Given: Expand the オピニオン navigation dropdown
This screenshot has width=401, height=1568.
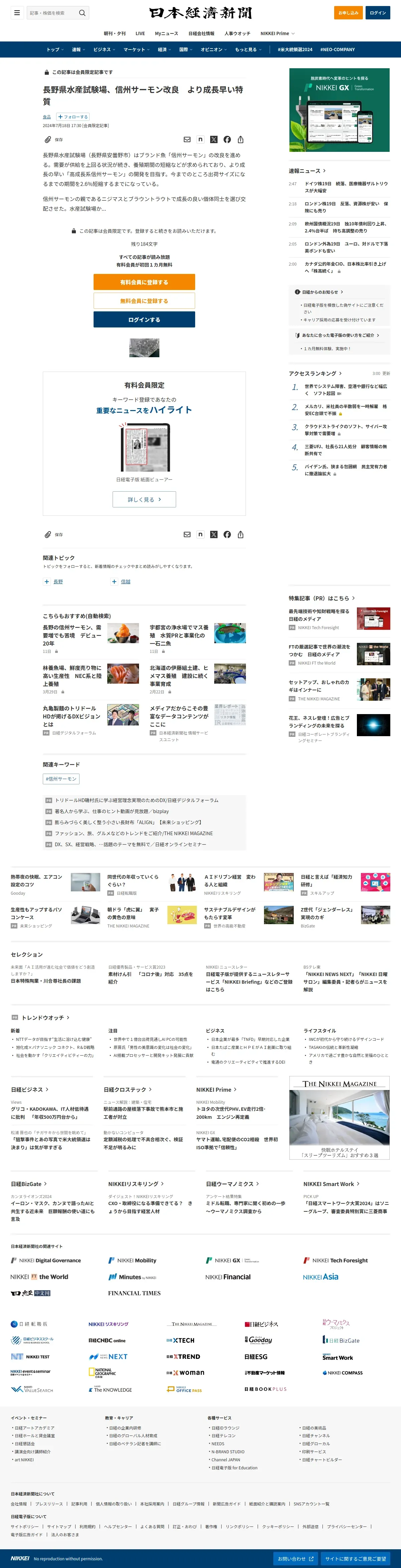Looking at the screenshot, I should point(214,50).
